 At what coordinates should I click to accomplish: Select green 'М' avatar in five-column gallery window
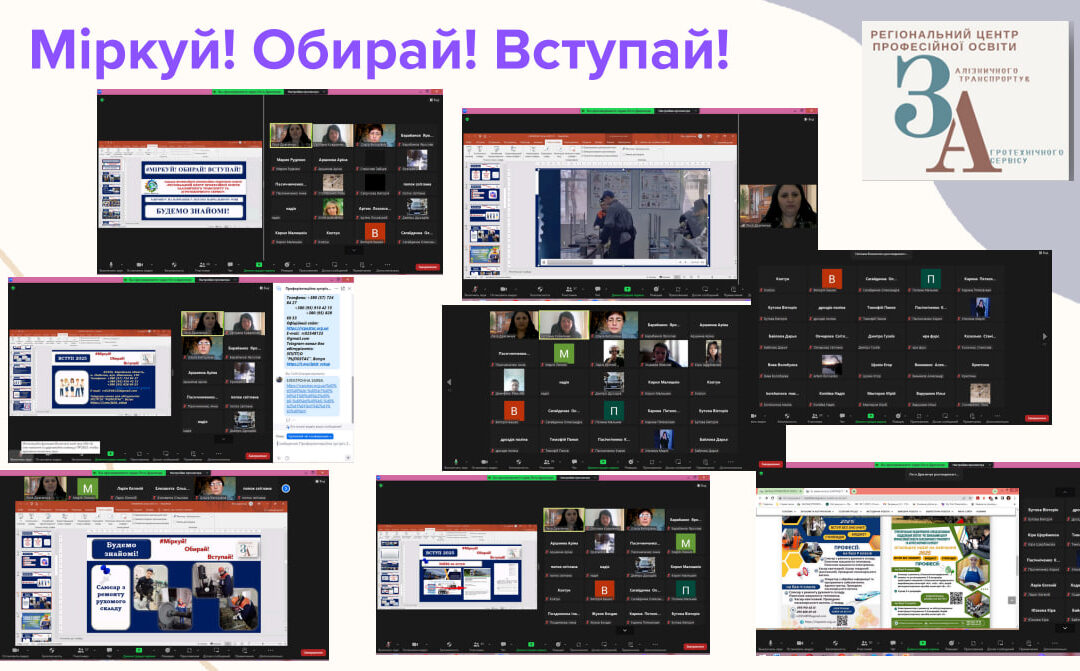563,353
